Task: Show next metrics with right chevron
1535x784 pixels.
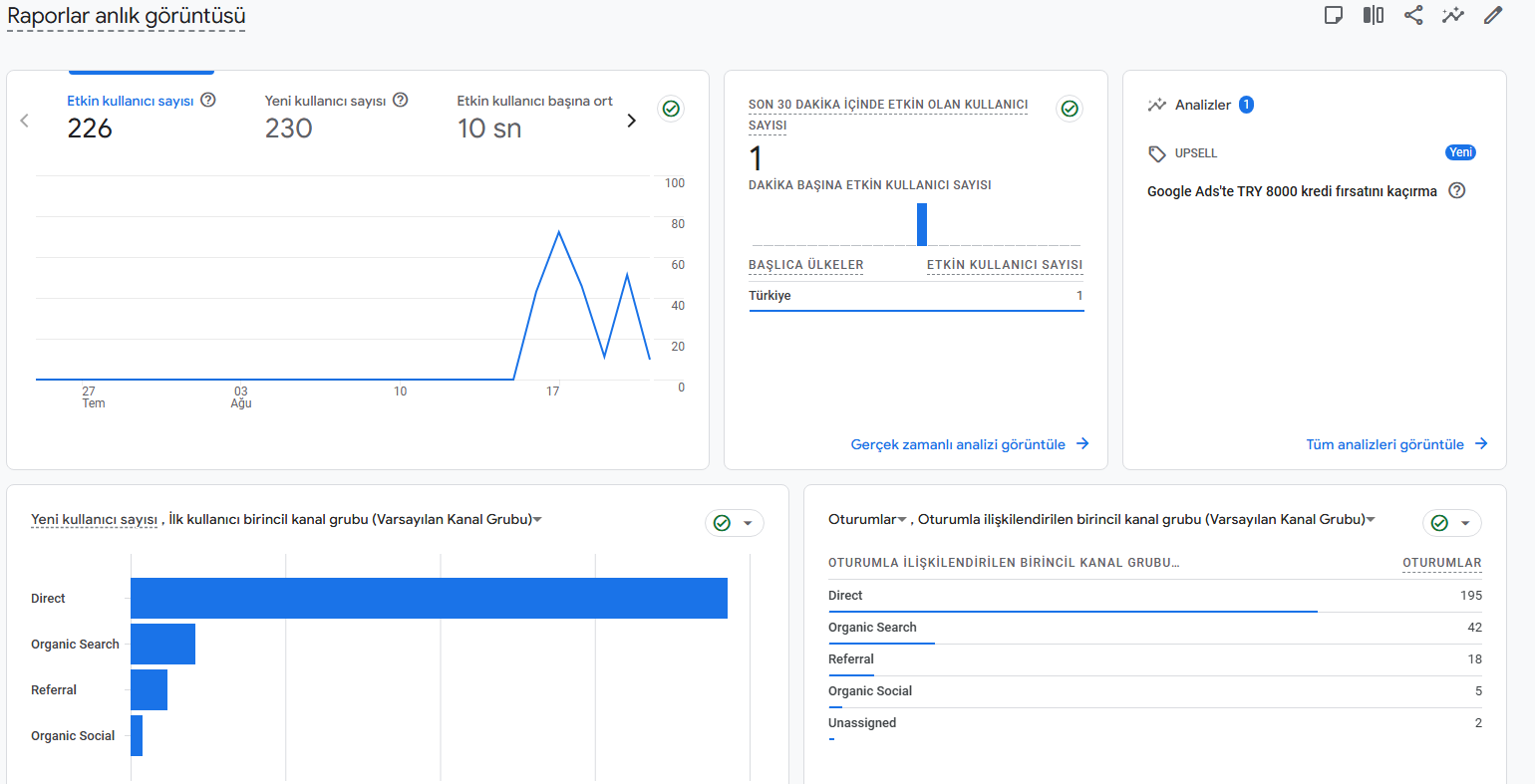Action: [631, 121]
